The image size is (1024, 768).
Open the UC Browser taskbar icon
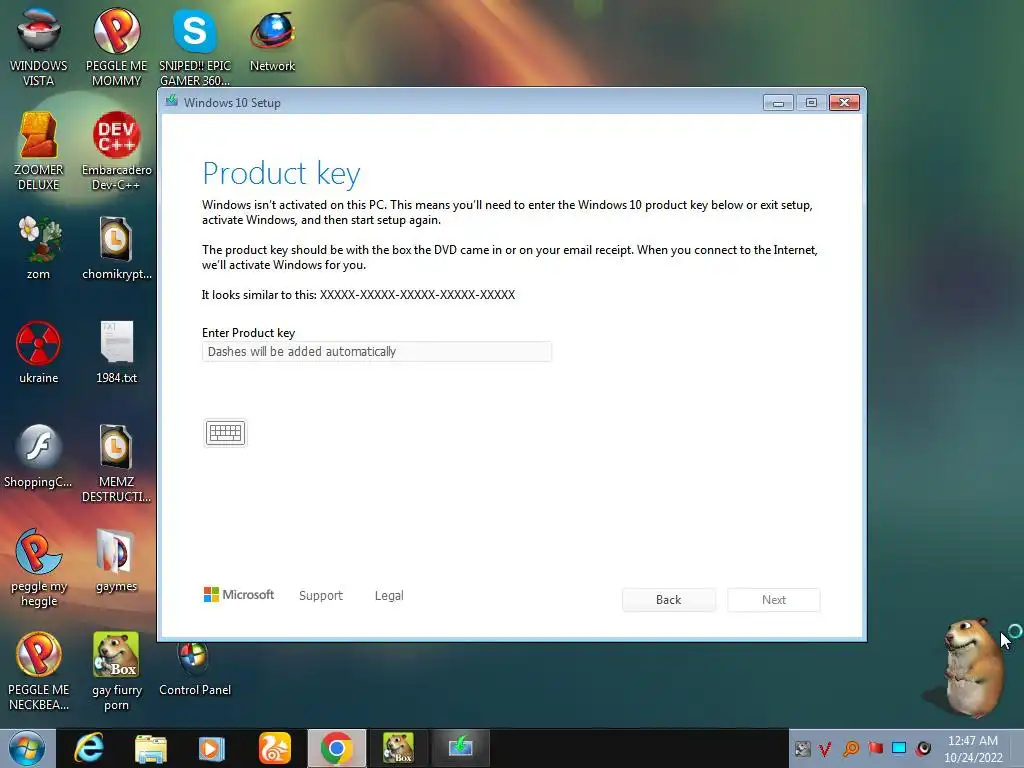coord(274,748)
